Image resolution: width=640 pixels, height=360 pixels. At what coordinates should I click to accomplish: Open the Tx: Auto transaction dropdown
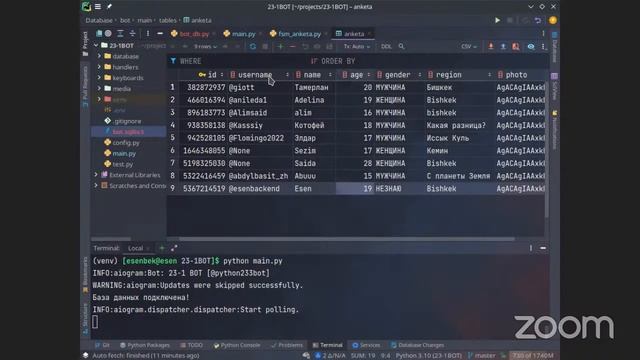point(356,47)
